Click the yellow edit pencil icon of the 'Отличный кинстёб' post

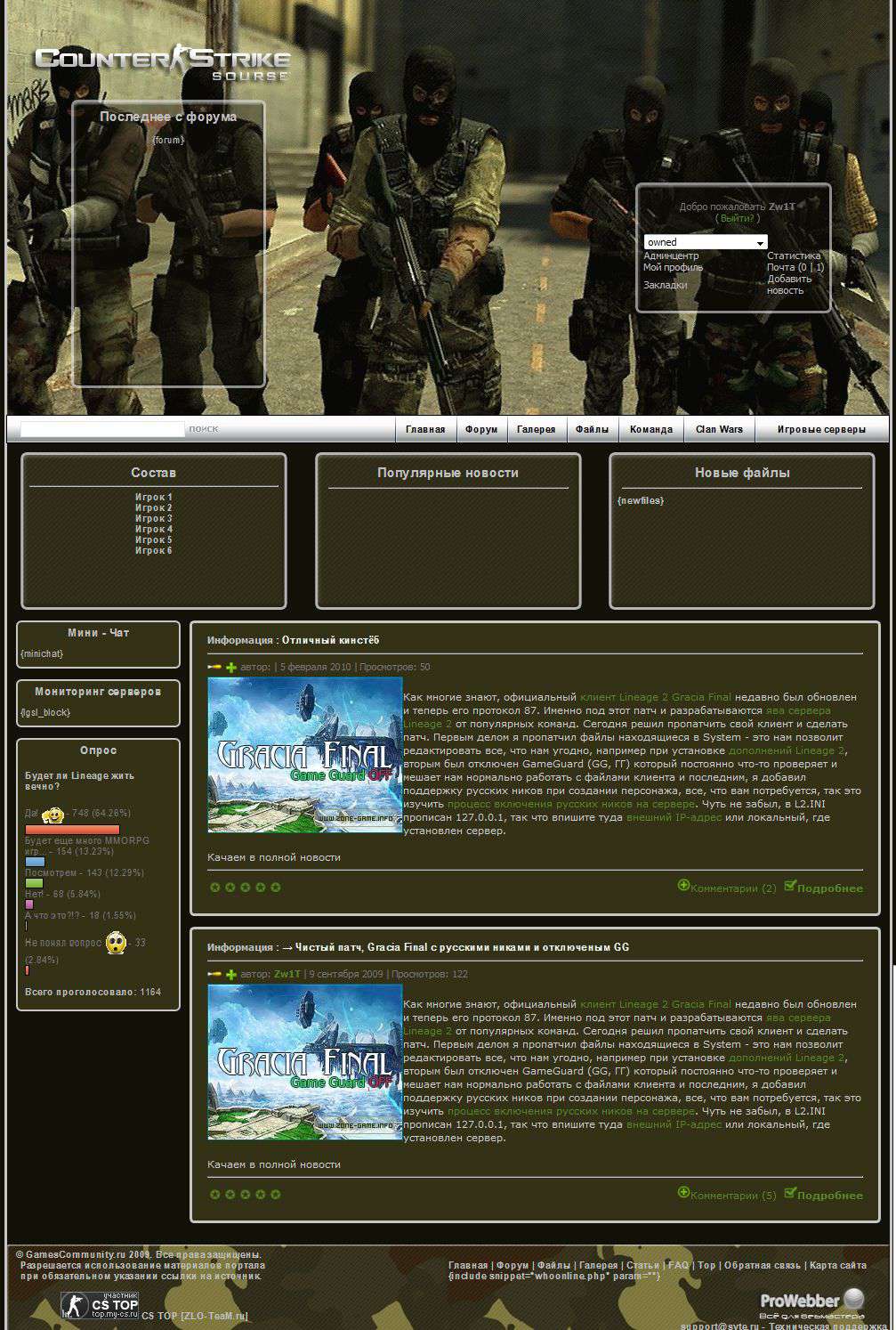[214, 667]
